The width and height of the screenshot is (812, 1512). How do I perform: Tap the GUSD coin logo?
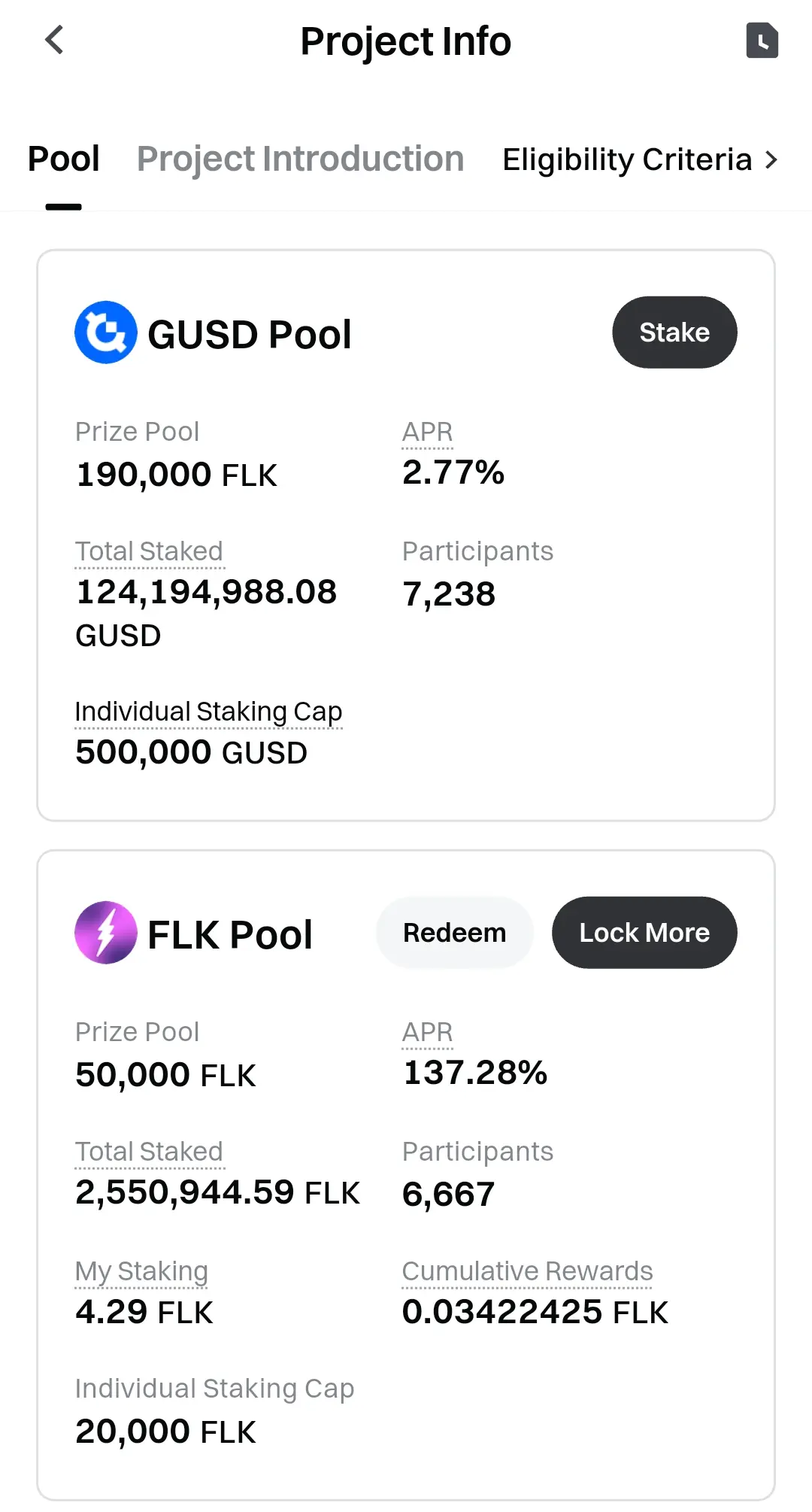(x=106, y=332)
